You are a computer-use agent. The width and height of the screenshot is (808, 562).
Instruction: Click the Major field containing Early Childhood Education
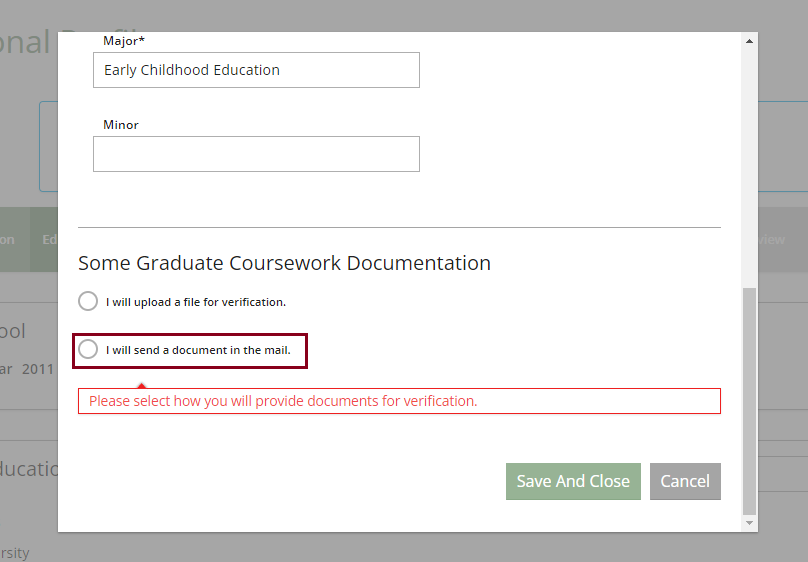256,70
